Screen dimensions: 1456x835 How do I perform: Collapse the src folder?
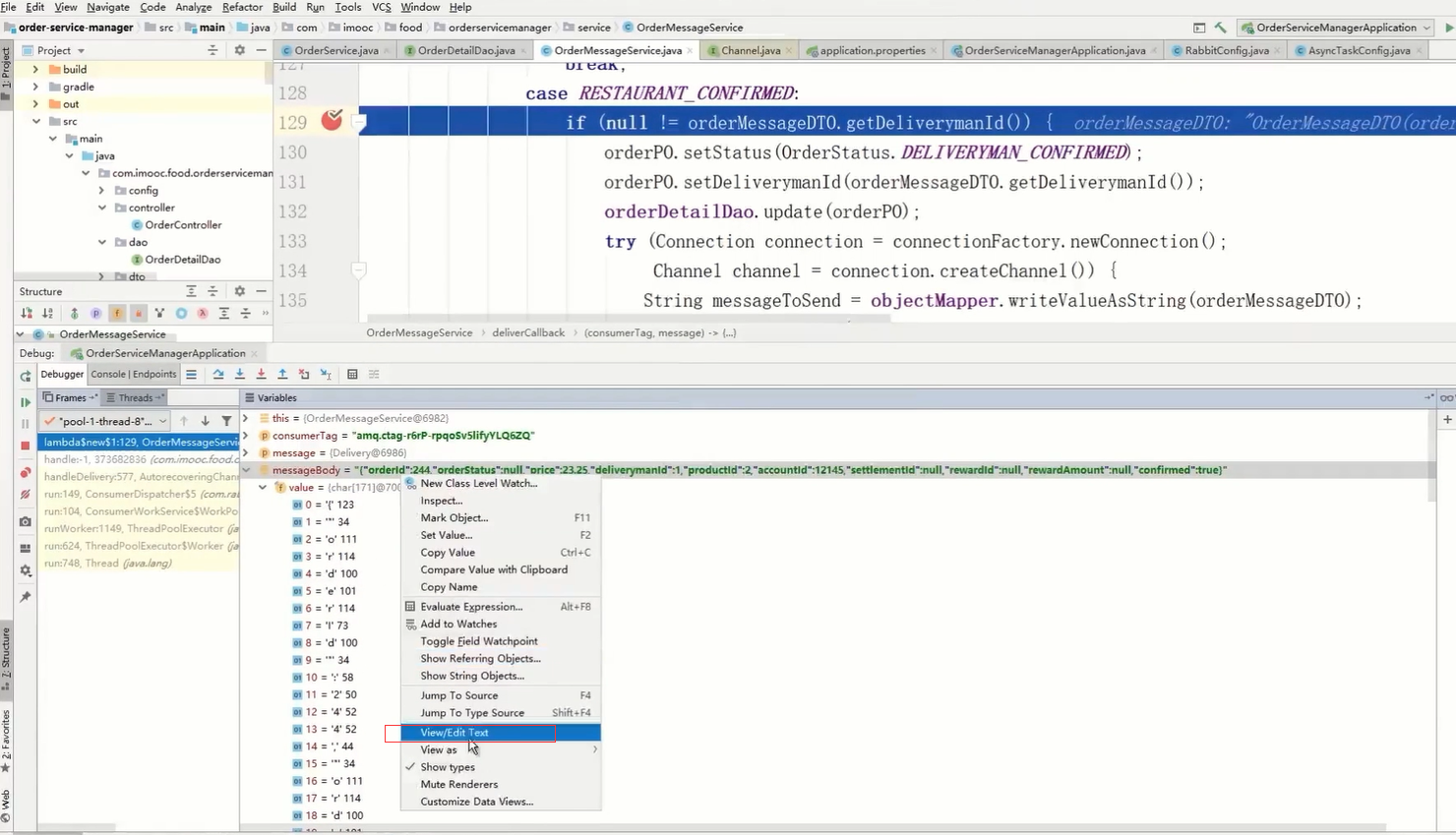(35, 121)
